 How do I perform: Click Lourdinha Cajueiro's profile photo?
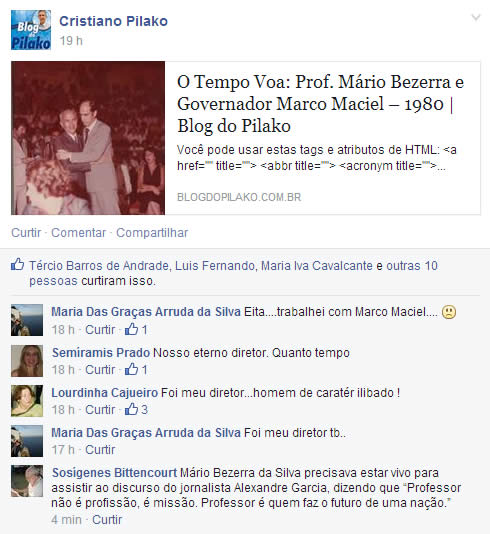(x=27, y=401)
